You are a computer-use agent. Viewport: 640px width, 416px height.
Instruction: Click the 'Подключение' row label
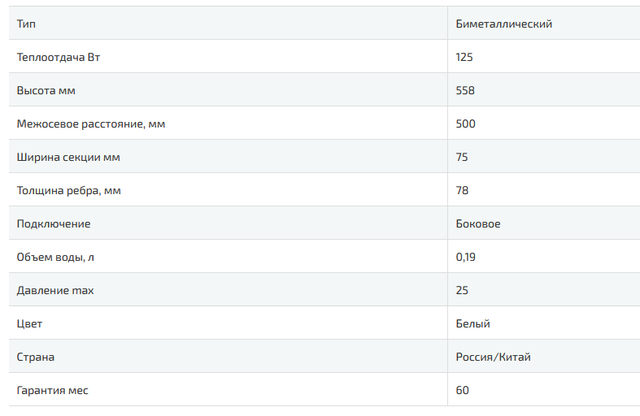54,223
